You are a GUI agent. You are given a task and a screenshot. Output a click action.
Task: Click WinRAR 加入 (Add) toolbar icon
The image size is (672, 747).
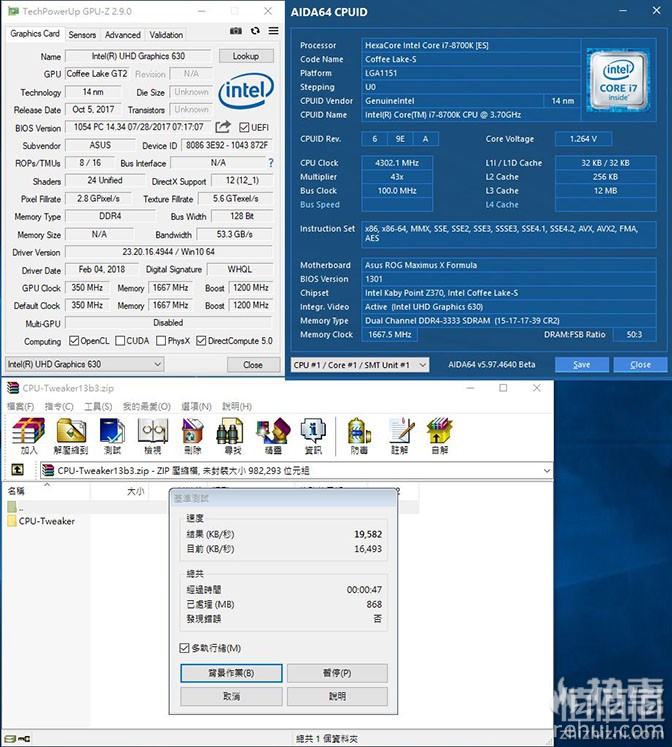tap(29, 435)
